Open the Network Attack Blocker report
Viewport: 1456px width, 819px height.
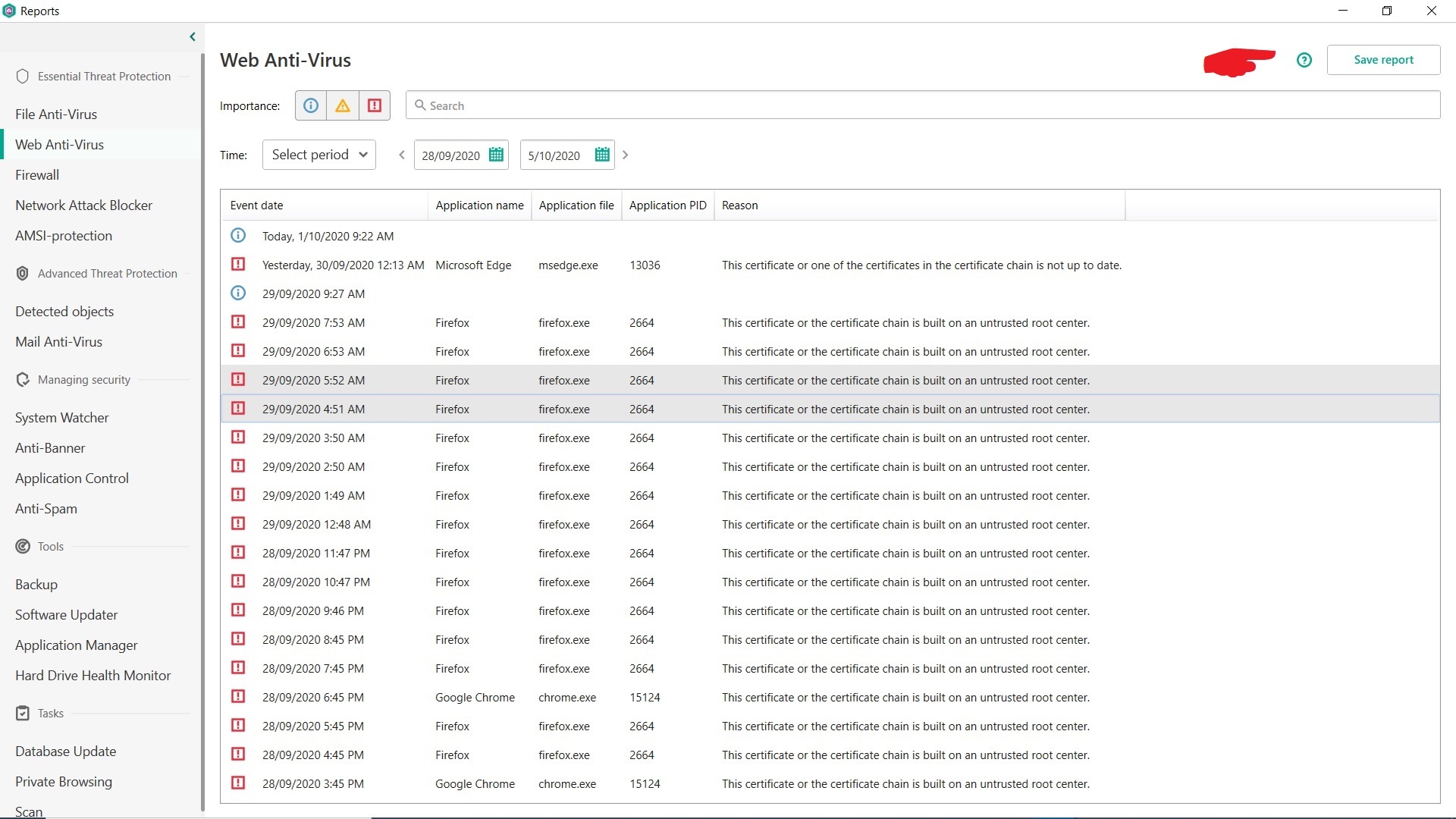click(83, 206)
